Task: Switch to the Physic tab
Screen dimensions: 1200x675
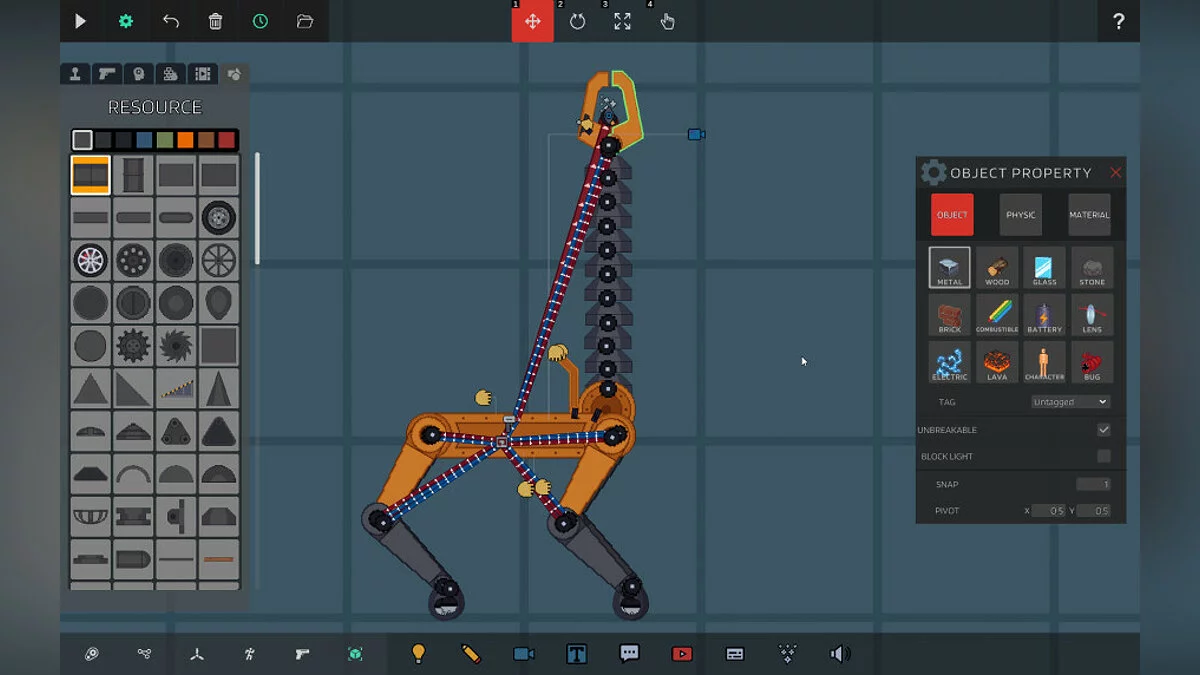Action: point(1019,215)
